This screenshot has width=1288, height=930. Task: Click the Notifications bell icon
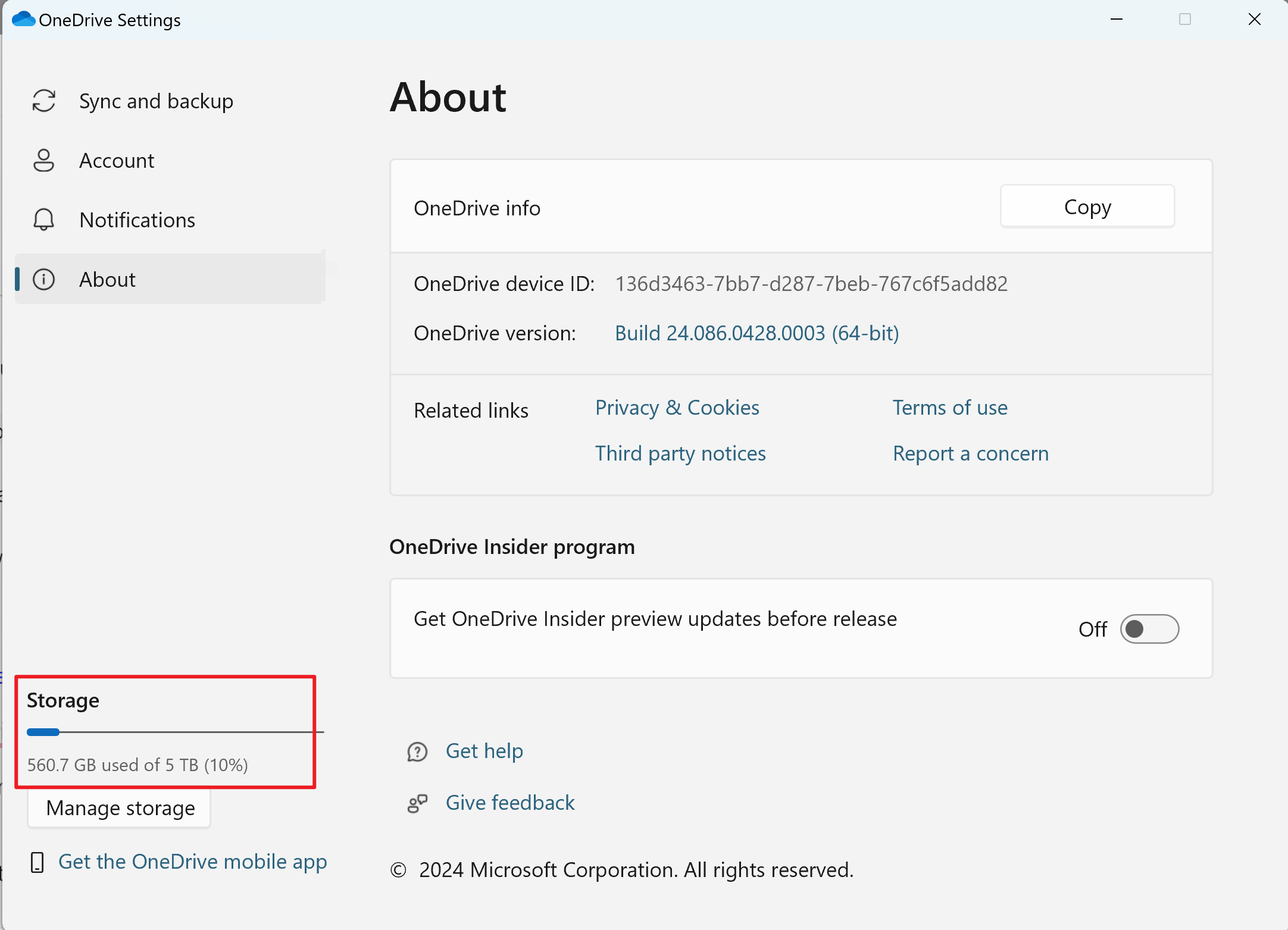pyautogui.click(x=43, y=220)
